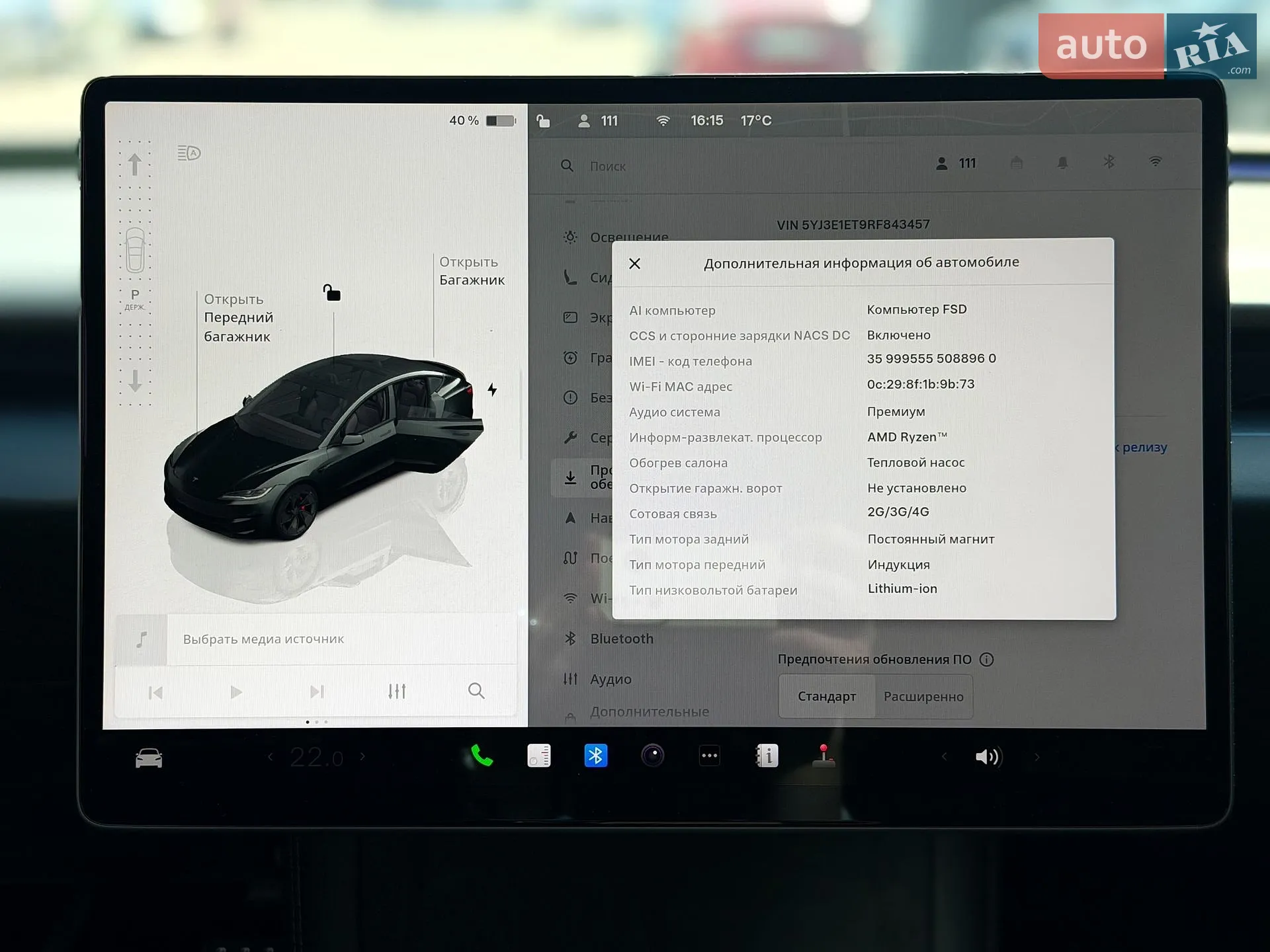Open the Wi-Fi settings menu

point(586,598)
